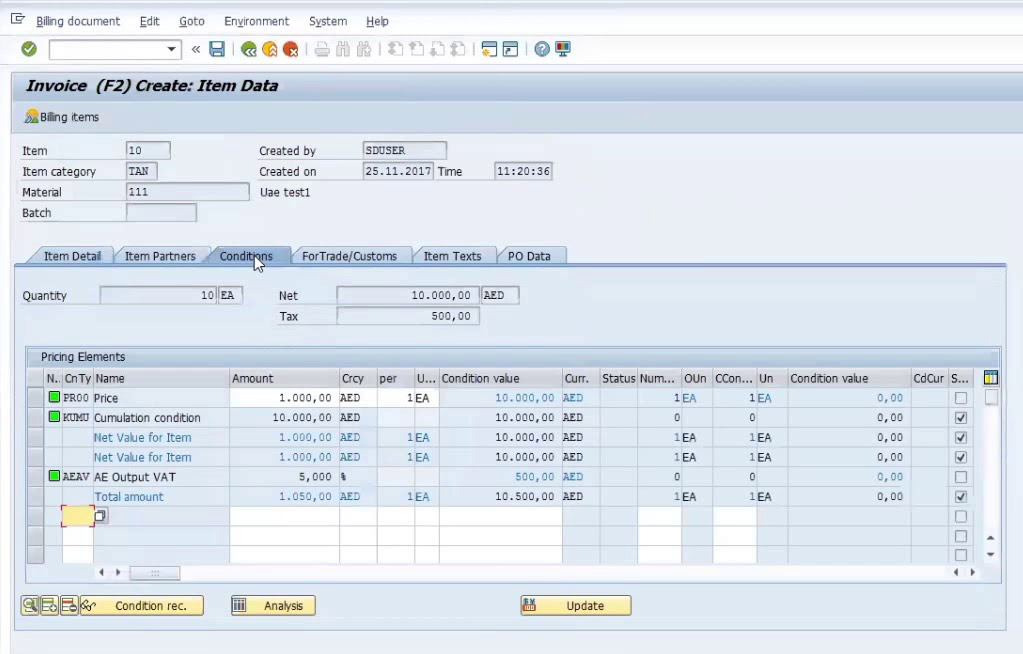
Task: Click the green status icon for KUMU
Action: 54,416
